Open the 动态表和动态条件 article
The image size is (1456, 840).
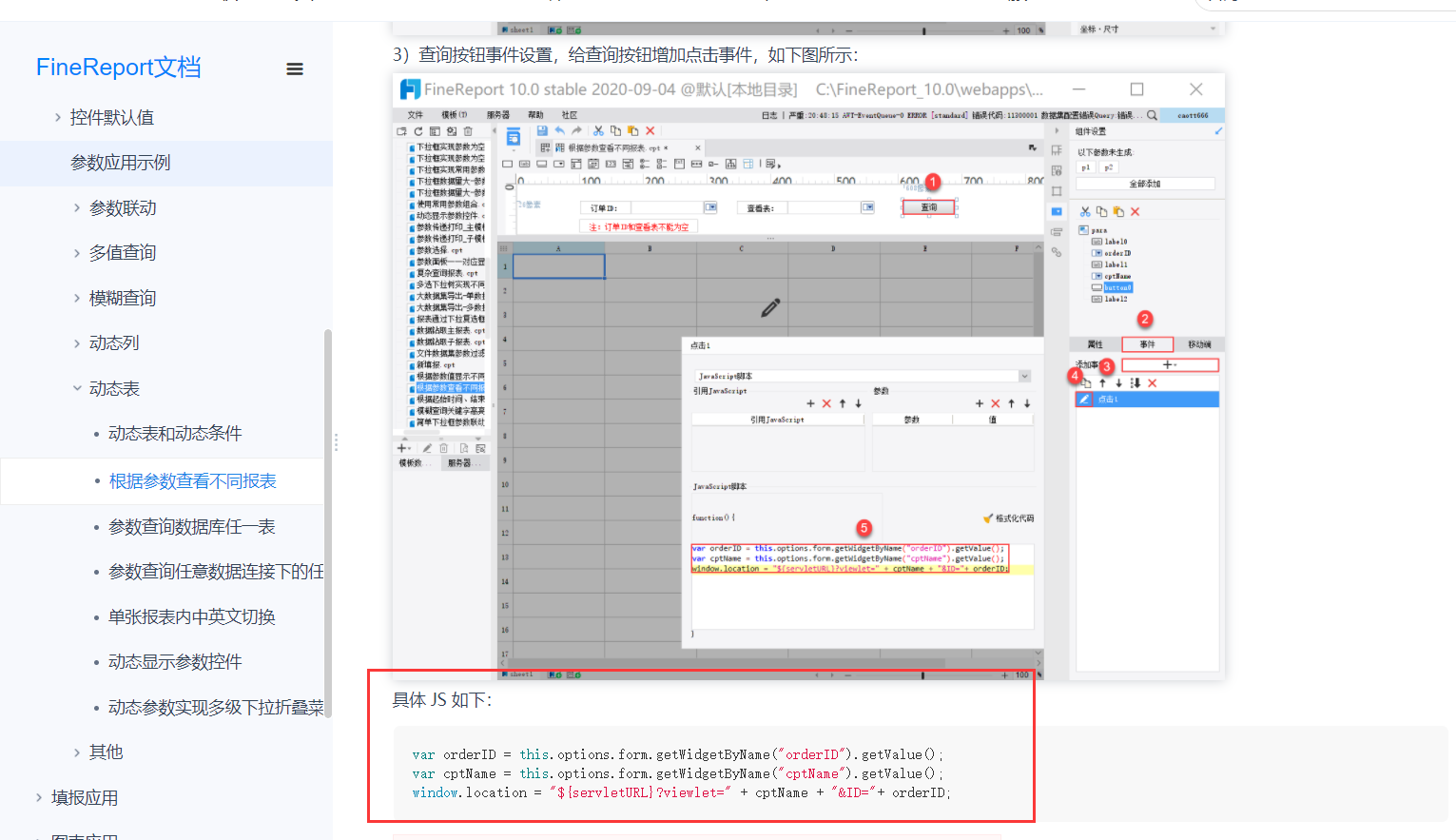pyautogui.click(x=175, y=433)
